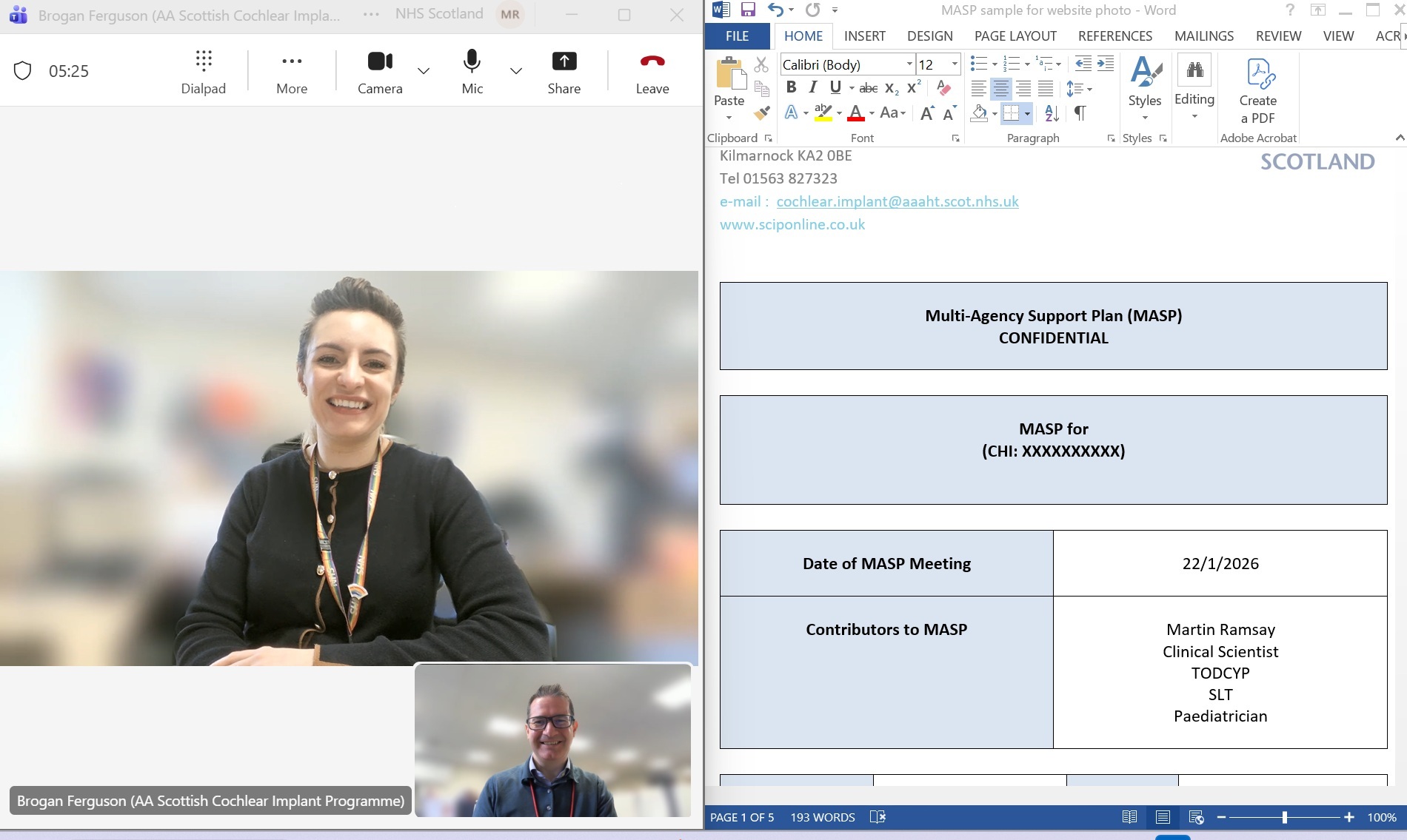This screenshot has width=1407, height=840.
Task: Click the Format Painter icon
Action: coord(761,113)
